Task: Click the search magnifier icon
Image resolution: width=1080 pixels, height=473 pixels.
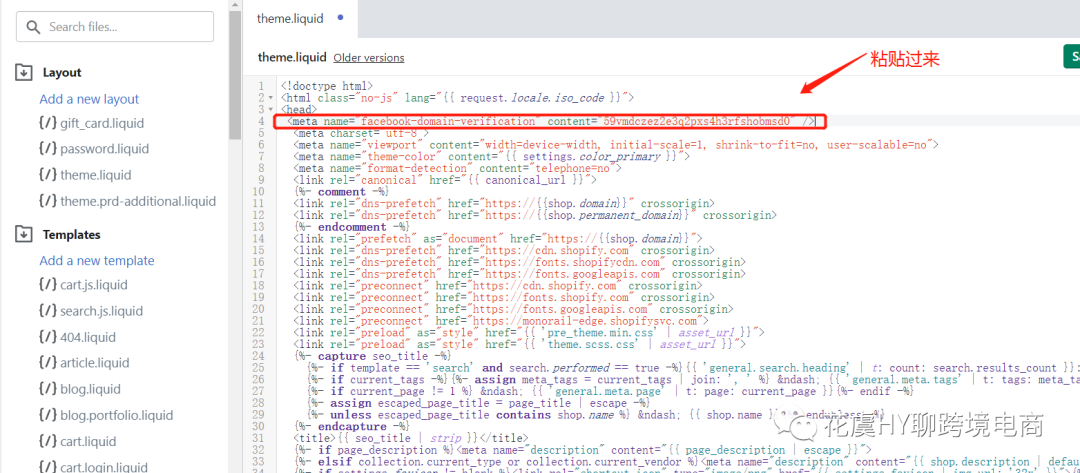Action: click(x=34, y=27)
